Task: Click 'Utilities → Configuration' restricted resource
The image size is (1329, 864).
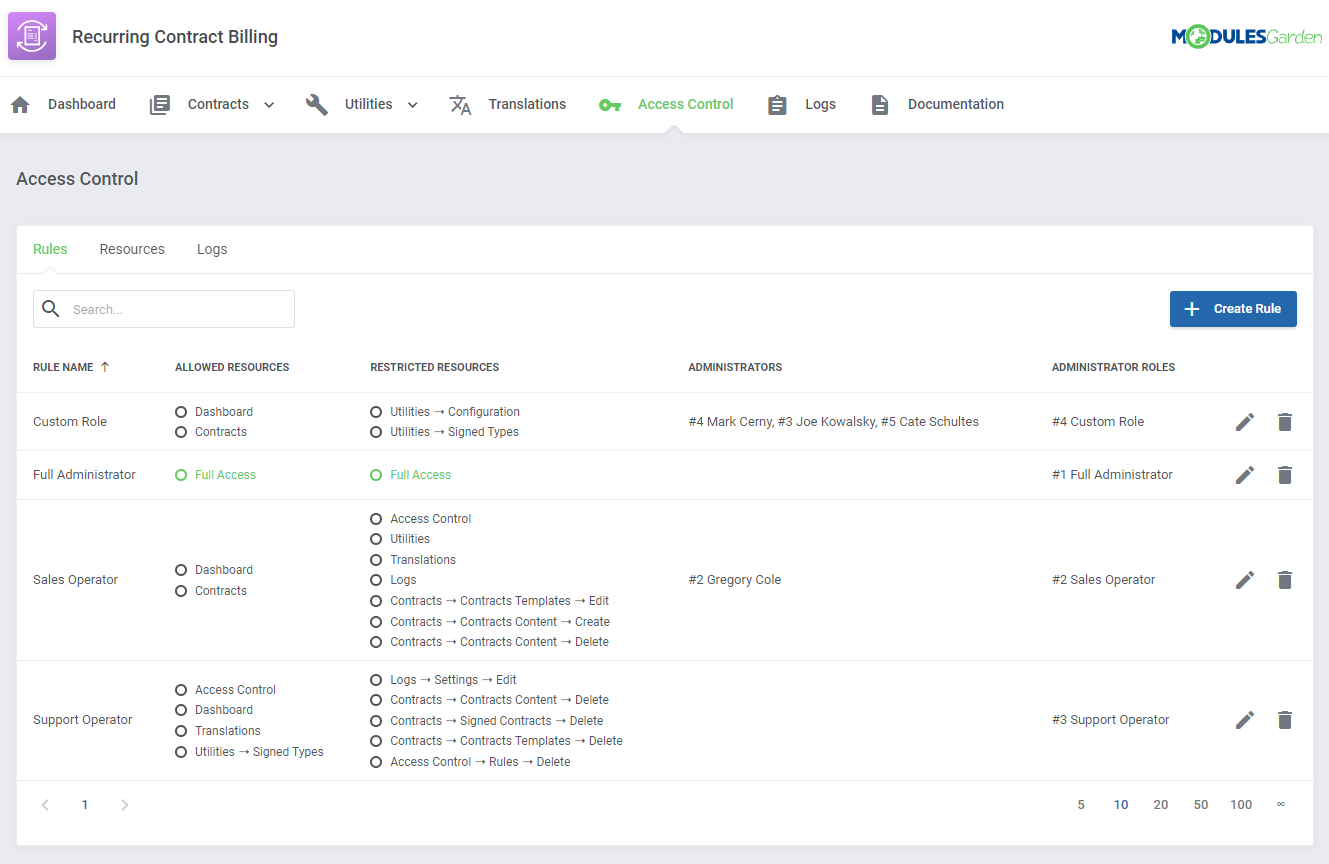Action: (x=455, y=412)
